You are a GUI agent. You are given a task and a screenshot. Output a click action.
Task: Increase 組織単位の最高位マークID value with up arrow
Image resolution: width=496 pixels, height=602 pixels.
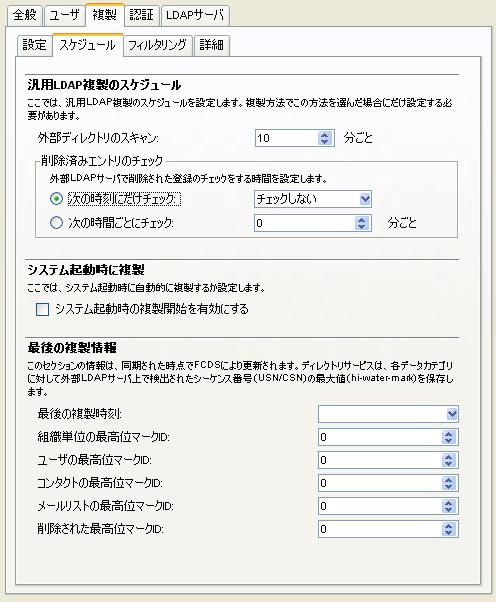pyautogui.click(x=448, y=434)
